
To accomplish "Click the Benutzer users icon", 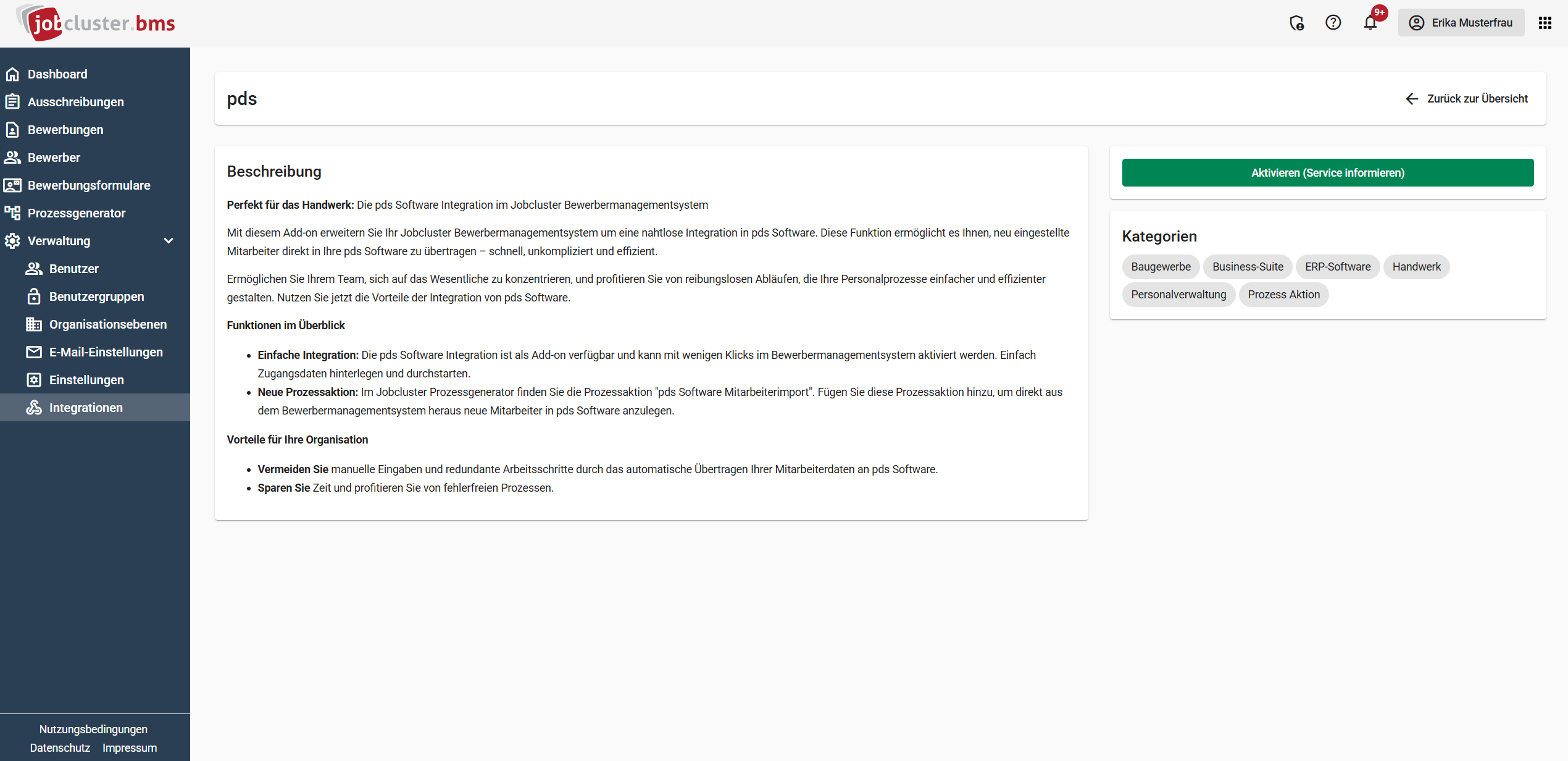I will coord(34,269).
